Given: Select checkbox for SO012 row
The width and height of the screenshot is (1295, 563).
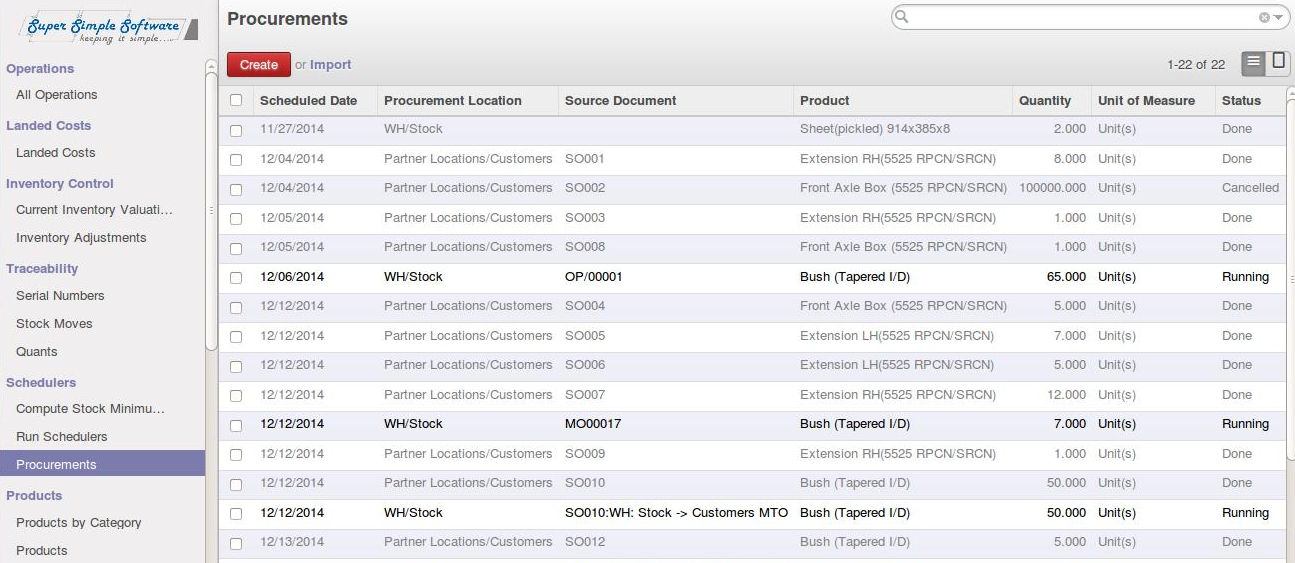Looking at the screenshot, I should point(236,543).
